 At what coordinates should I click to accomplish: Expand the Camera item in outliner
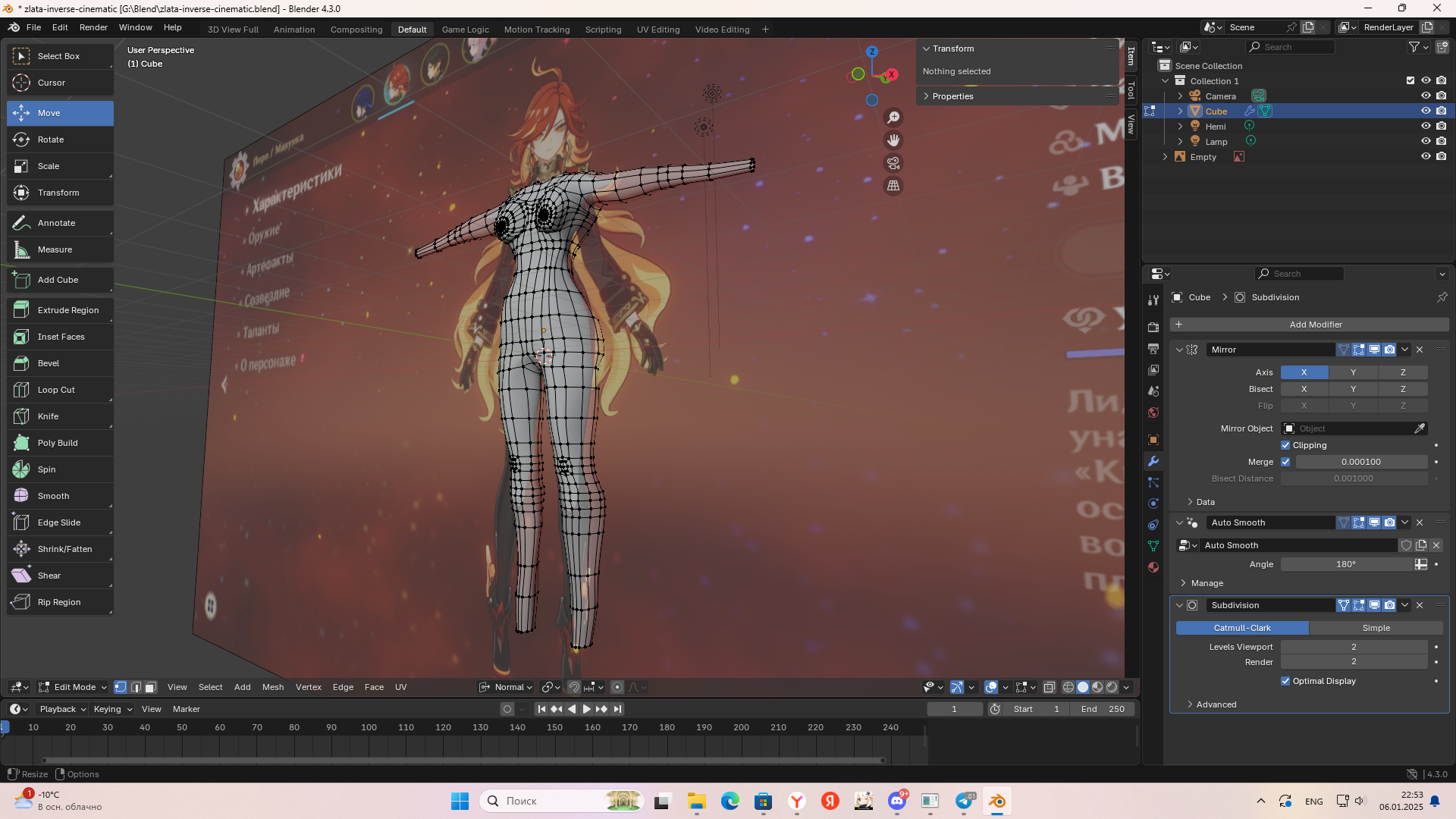click(x=1180, y=96)
